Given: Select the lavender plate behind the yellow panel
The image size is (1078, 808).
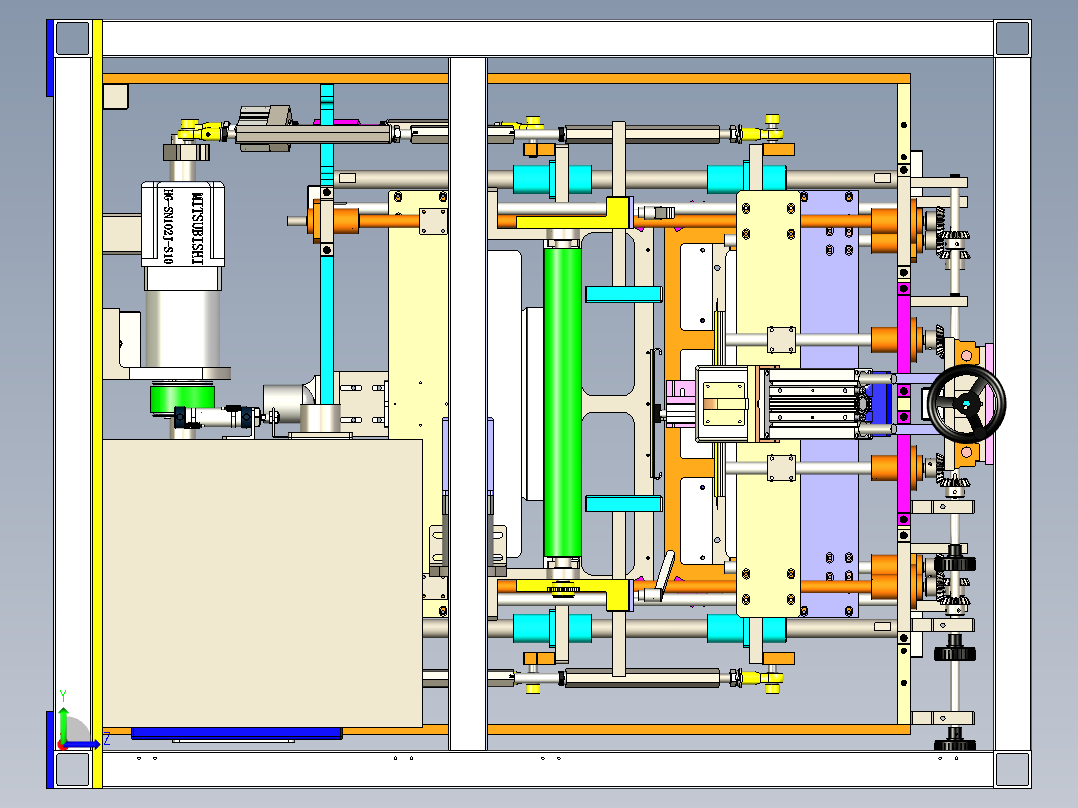Looking at the screenshot, I should click(829, 404).
